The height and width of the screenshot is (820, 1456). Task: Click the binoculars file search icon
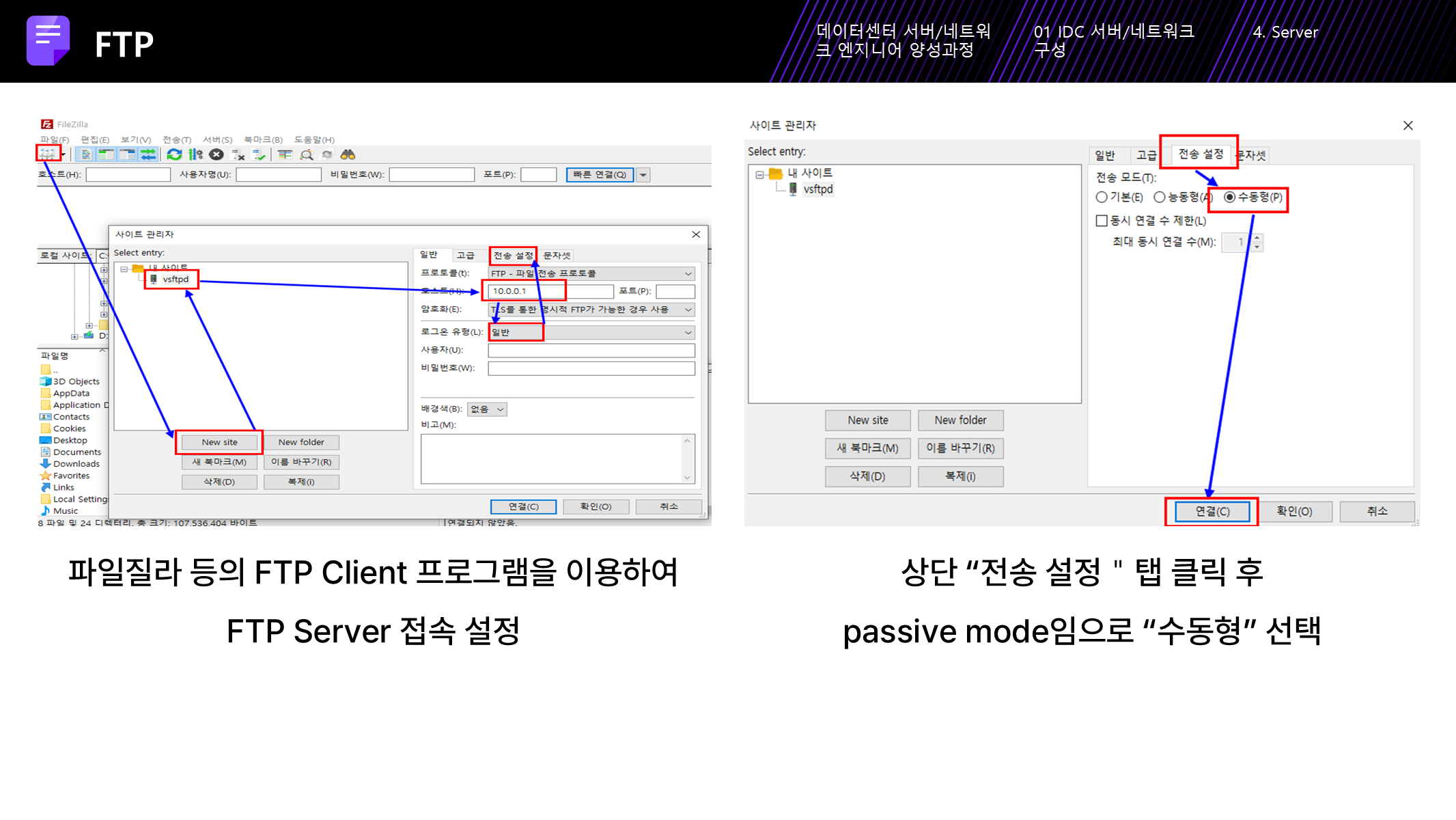pos(348,154)
